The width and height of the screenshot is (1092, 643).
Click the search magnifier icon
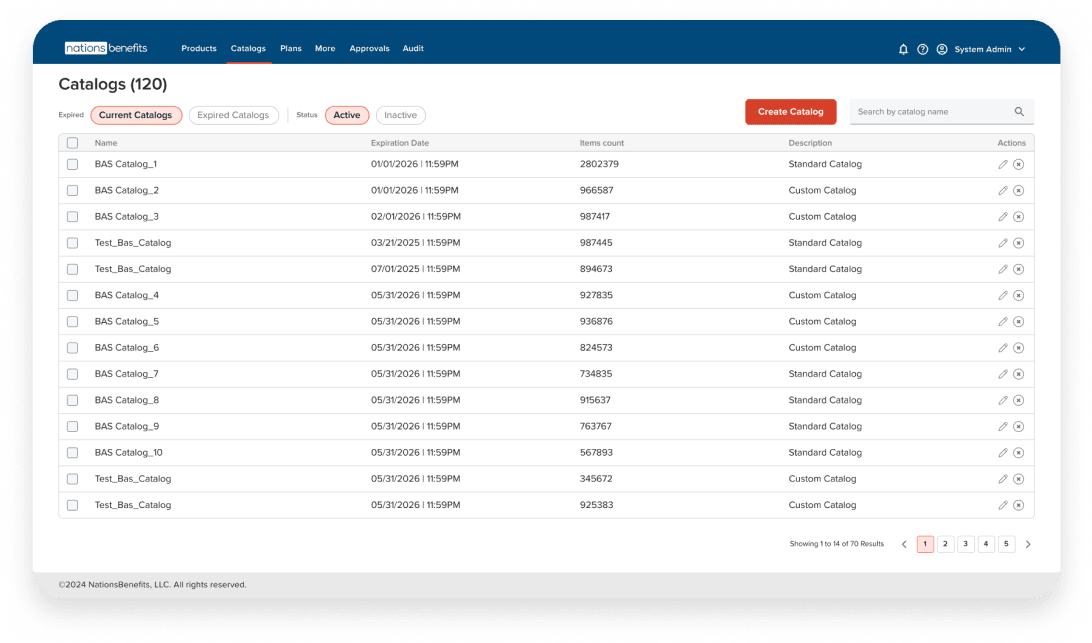(x=1019, y=112)
